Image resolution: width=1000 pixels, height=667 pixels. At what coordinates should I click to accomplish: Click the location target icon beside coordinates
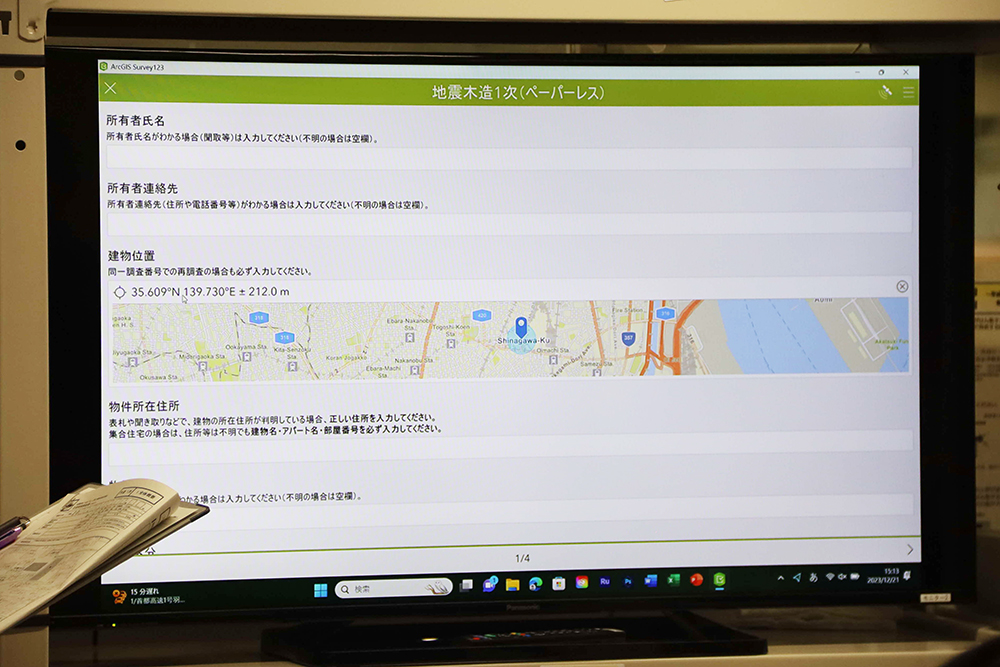pyautogui.click(x=119, y=293)
